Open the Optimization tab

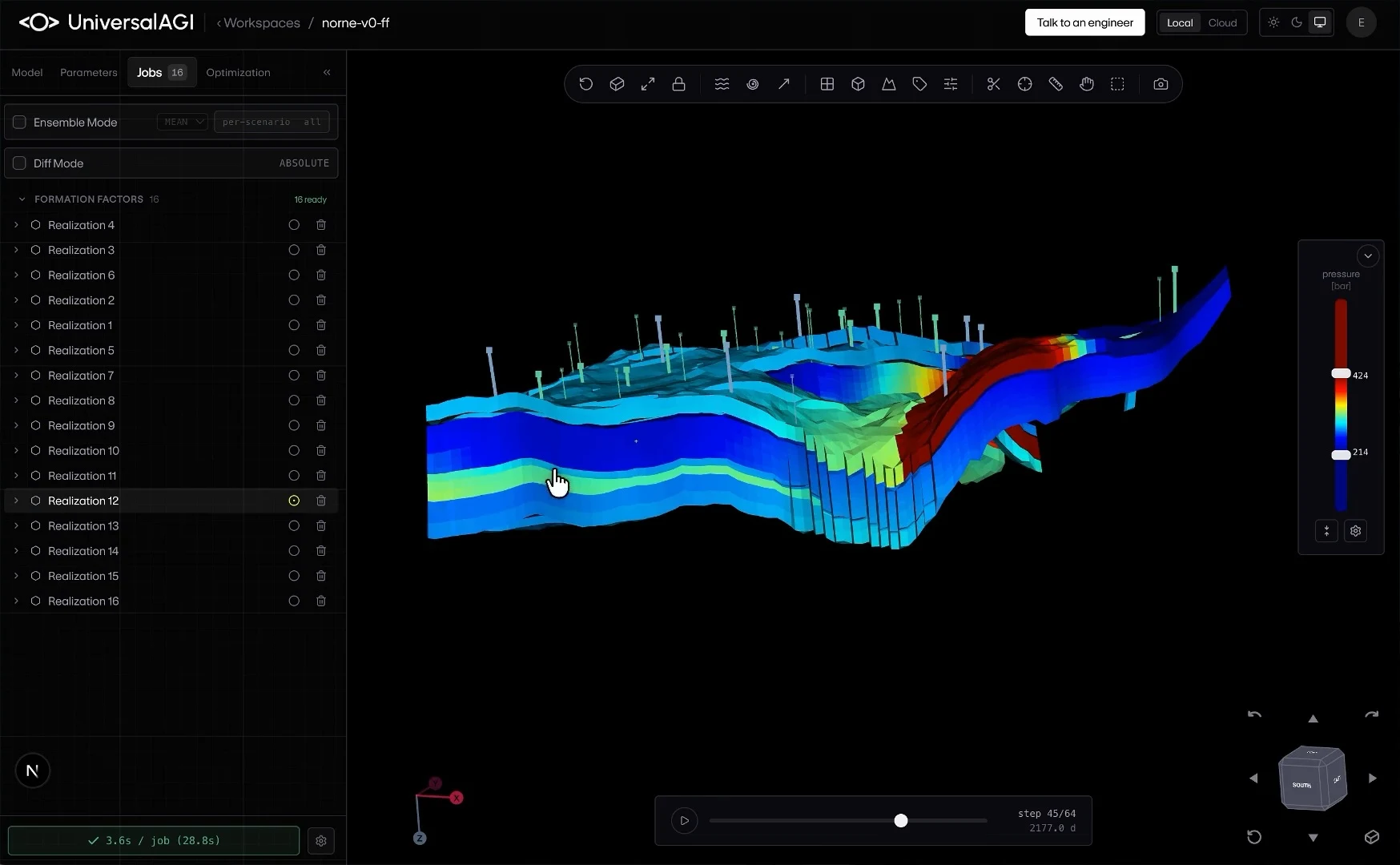[x=238, y=72]
